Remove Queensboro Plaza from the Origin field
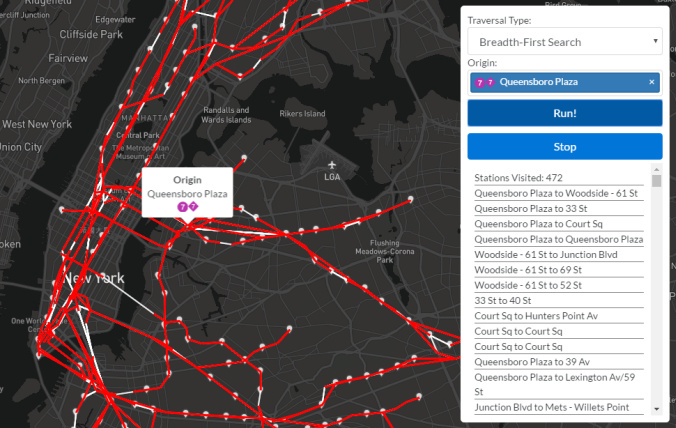This screenshot has width=676, height=428. [x=651, y=82]
